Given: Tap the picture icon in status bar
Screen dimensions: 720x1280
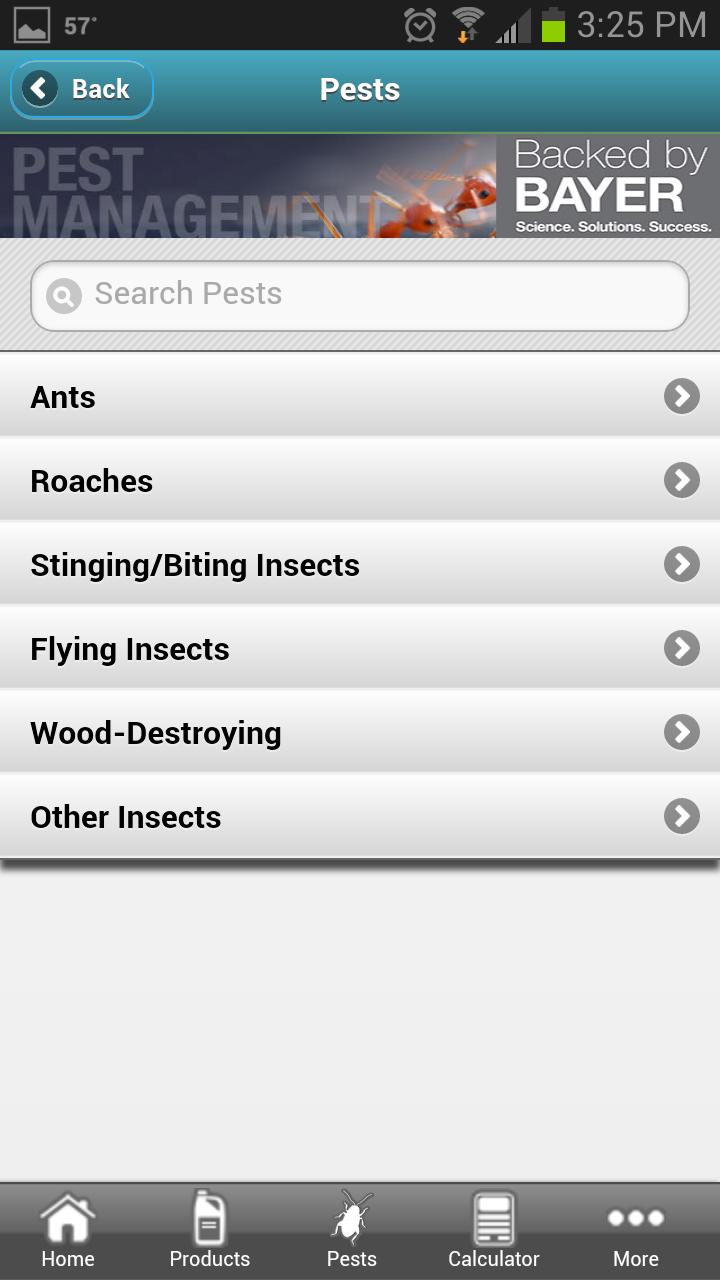Looking at the screenshot, I should point(31,25).
